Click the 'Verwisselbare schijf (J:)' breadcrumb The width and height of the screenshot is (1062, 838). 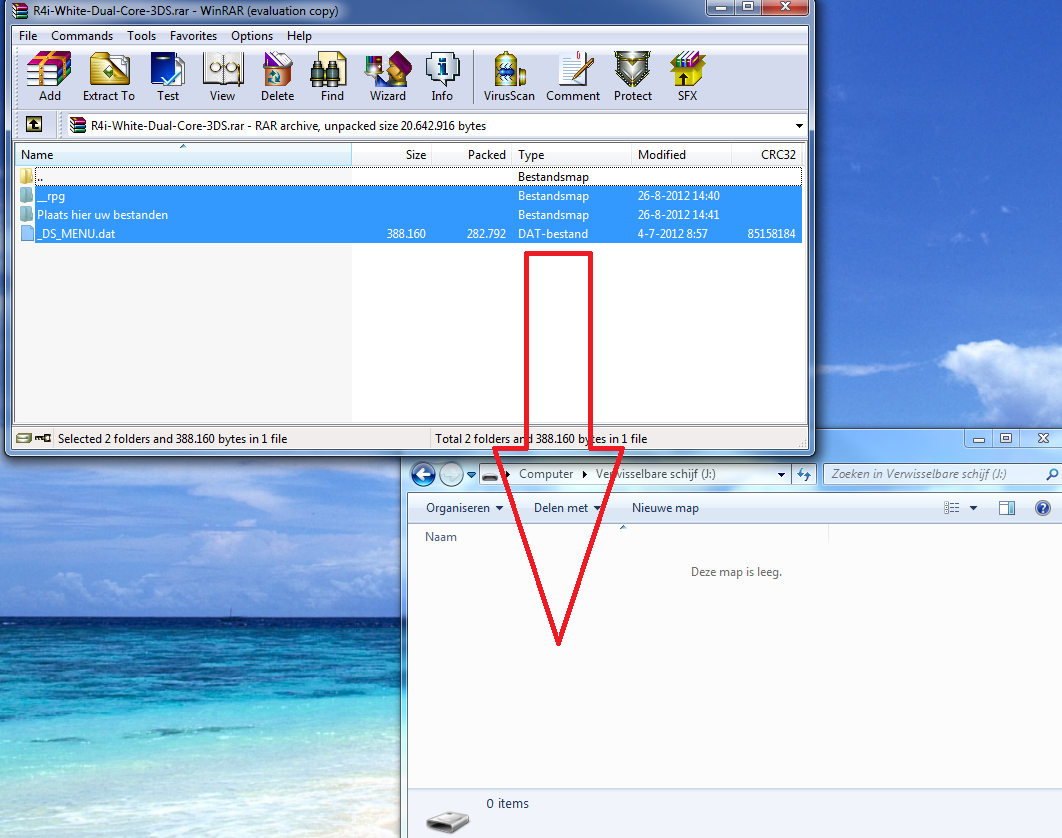tap(656, 474)
